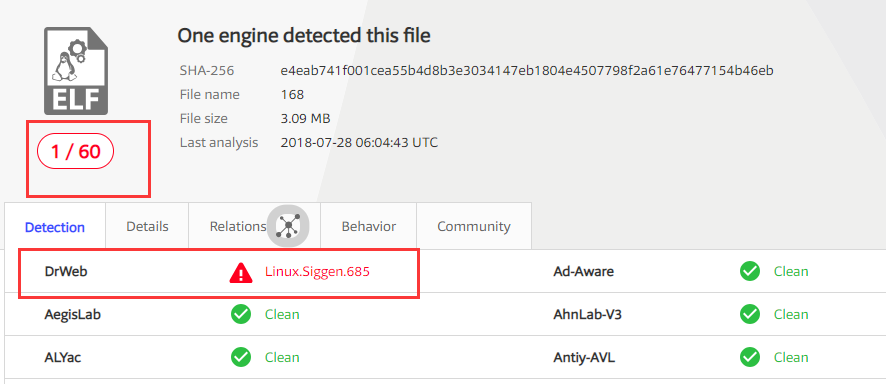Click the DrWeb engine name
The width and height of the screenshot is (886, 384).
tap(66, 272)
